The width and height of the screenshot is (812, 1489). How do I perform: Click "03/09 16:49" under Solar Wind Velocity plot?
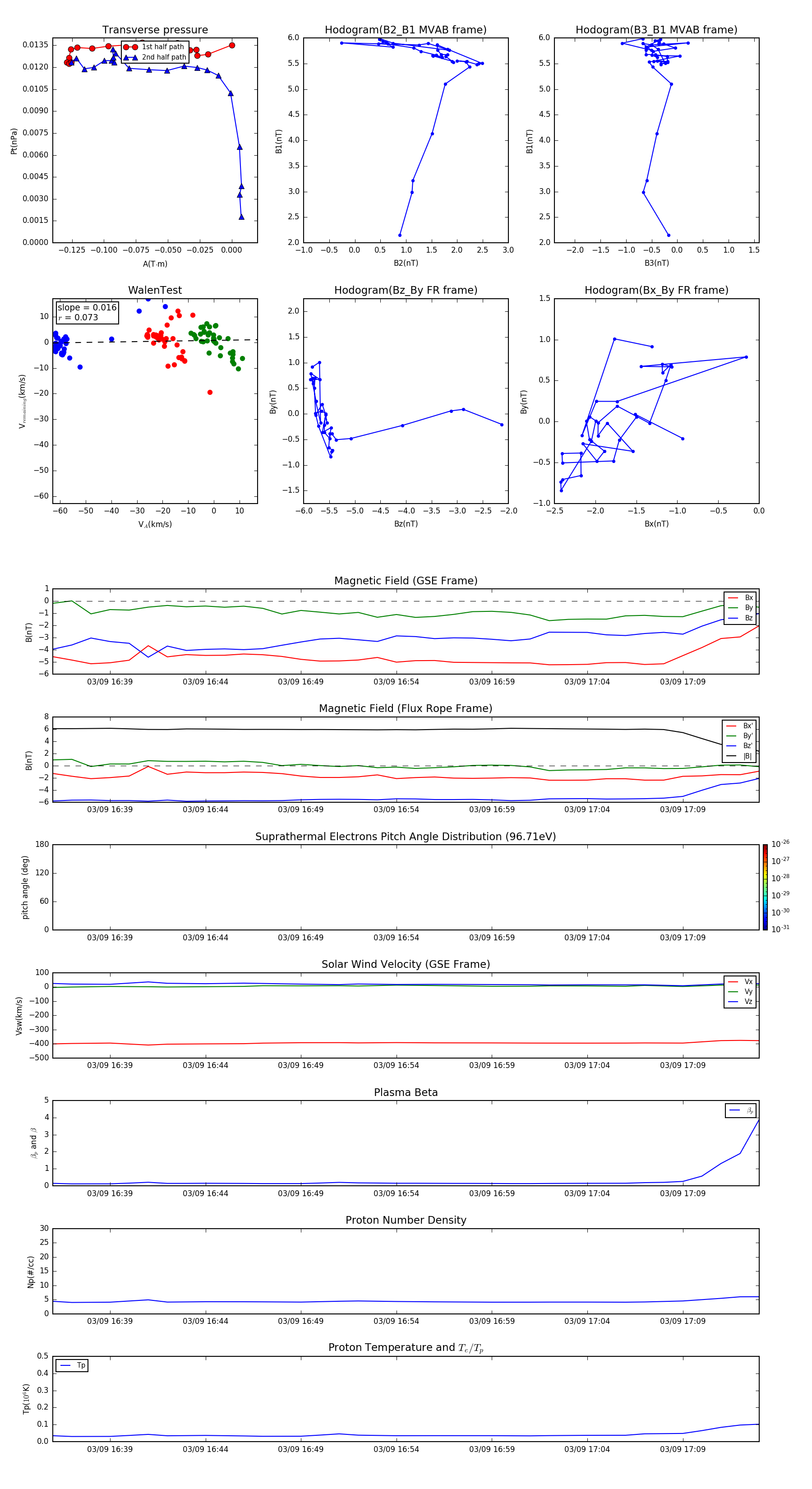[300, 1065]
